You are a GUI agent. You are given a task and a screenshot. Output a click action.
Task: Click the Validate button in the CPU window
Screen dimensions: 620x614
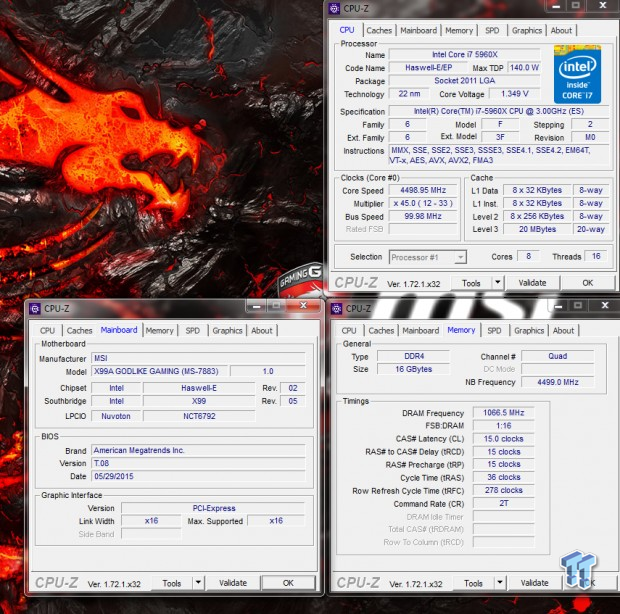pyautogui.click(x=532, y=283)
